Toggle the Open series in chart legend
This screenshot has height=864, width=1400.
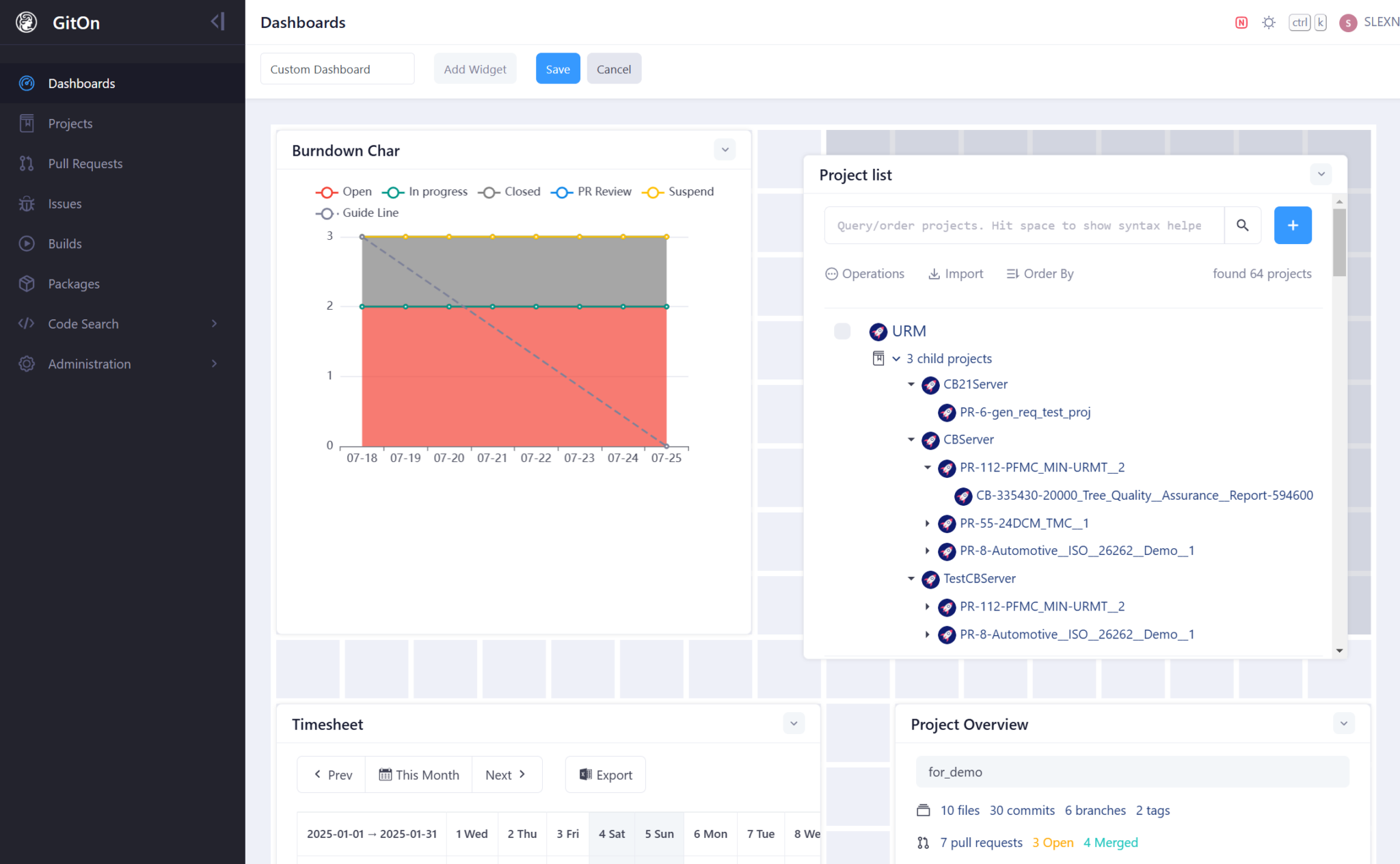(x=344, y=192)
